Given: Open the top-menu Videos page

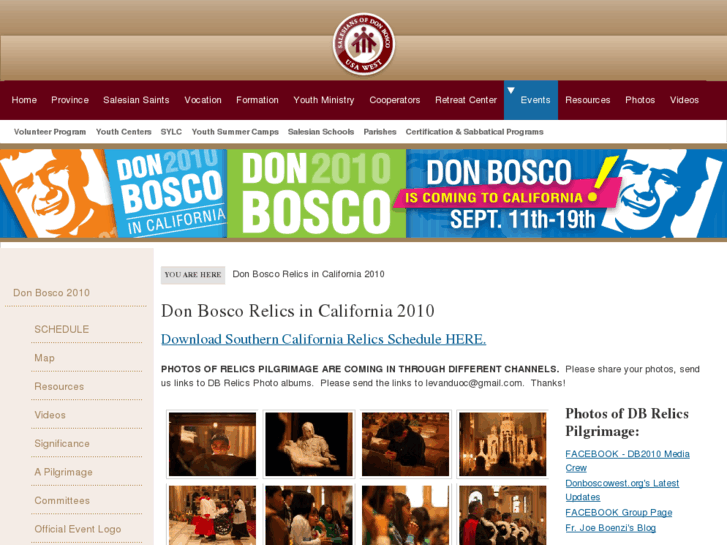Looking at the screenshot, I should coord(684,100).
